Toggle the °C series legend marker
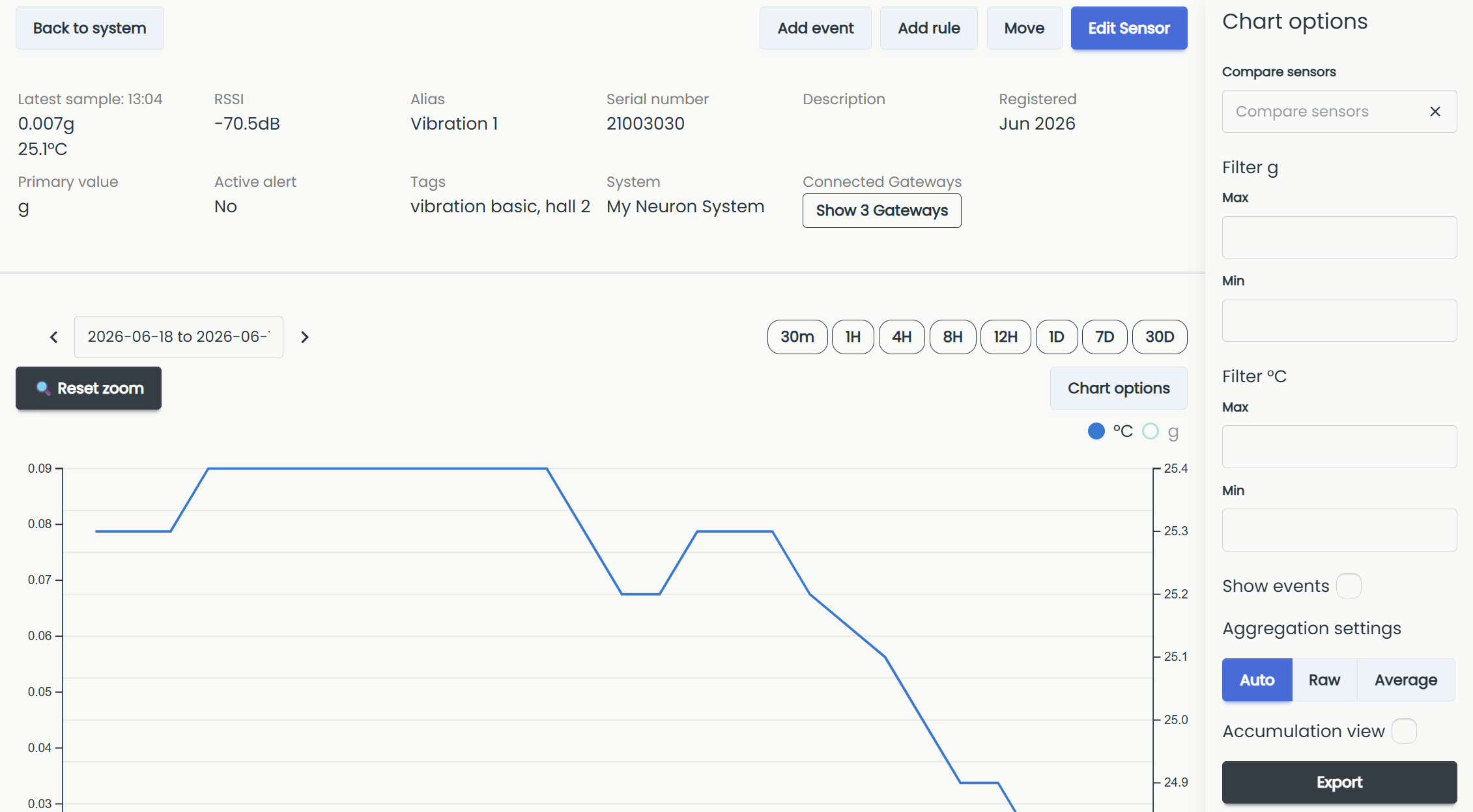Screen dimensions: 1473x812 point(1096,431)
